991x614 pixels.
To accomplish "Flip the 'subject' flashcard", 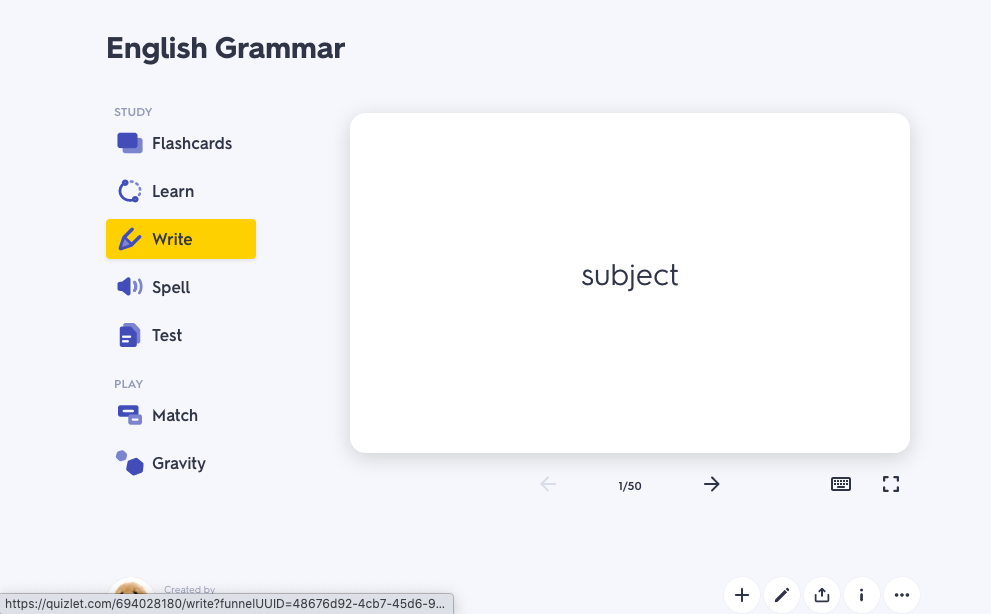I will 630,282.
